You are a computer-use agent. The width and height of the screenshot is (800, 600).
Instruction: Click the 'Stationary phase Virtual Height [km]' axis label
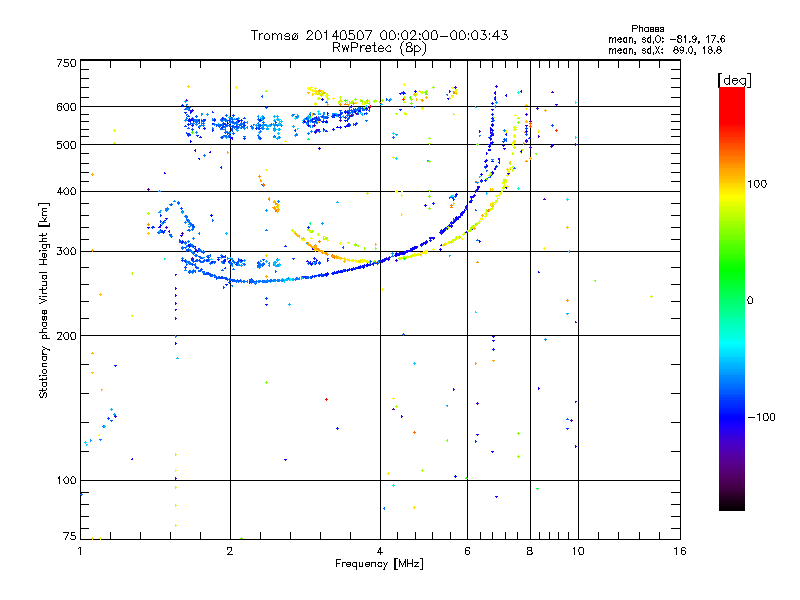tap(43, 300)
